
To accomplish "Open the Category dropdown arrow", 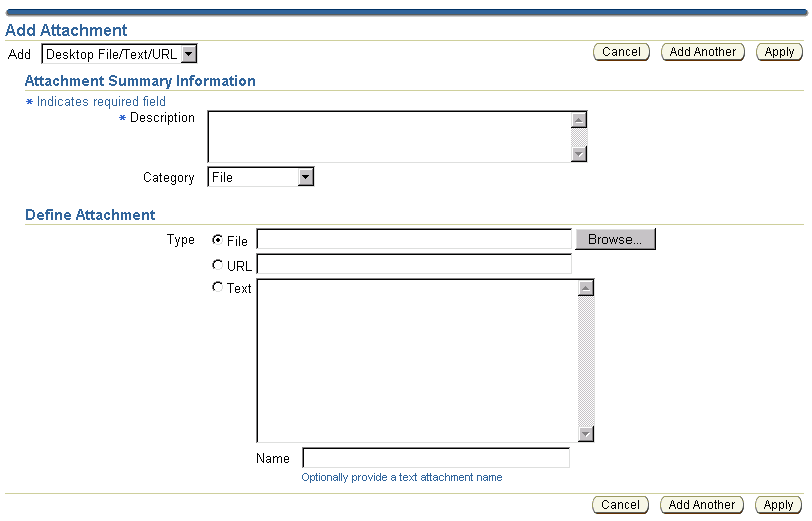I will click(x=306, y=177).
